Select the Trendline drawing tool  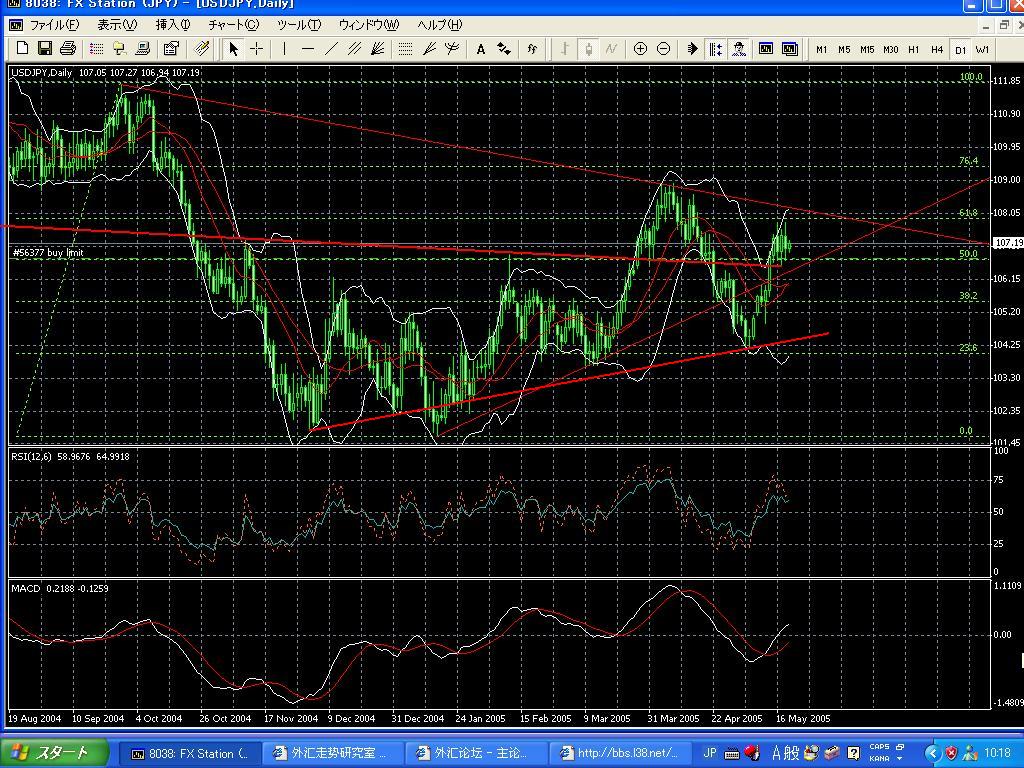click(x=331, y=48)
